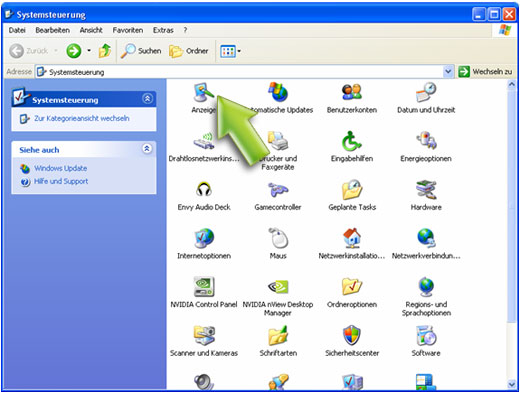Open NVIDIA nView Desktop Manager icon
The image size is (520, 393).
point(278,287)
